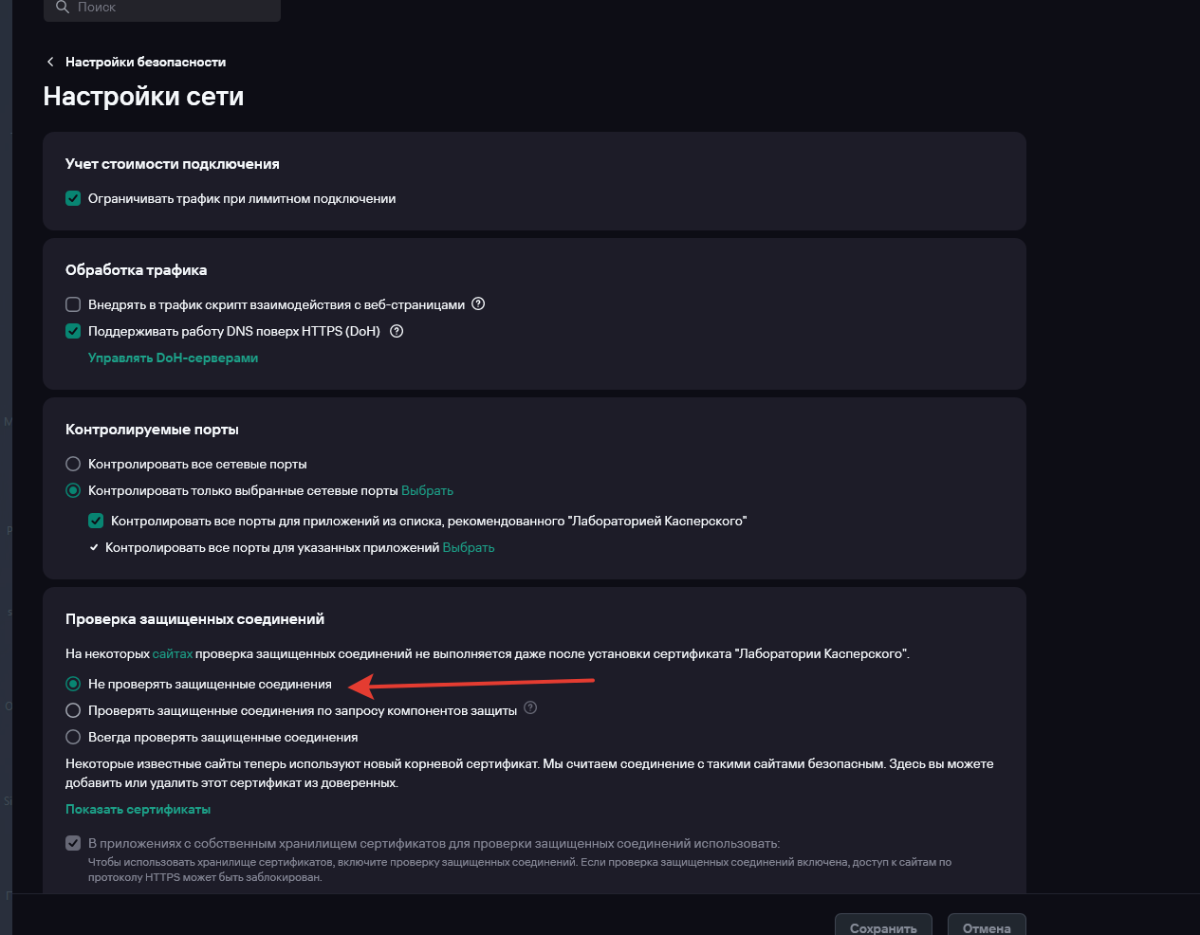
Task: Click Выбрать link for specified applications
Action: point(469,548)
